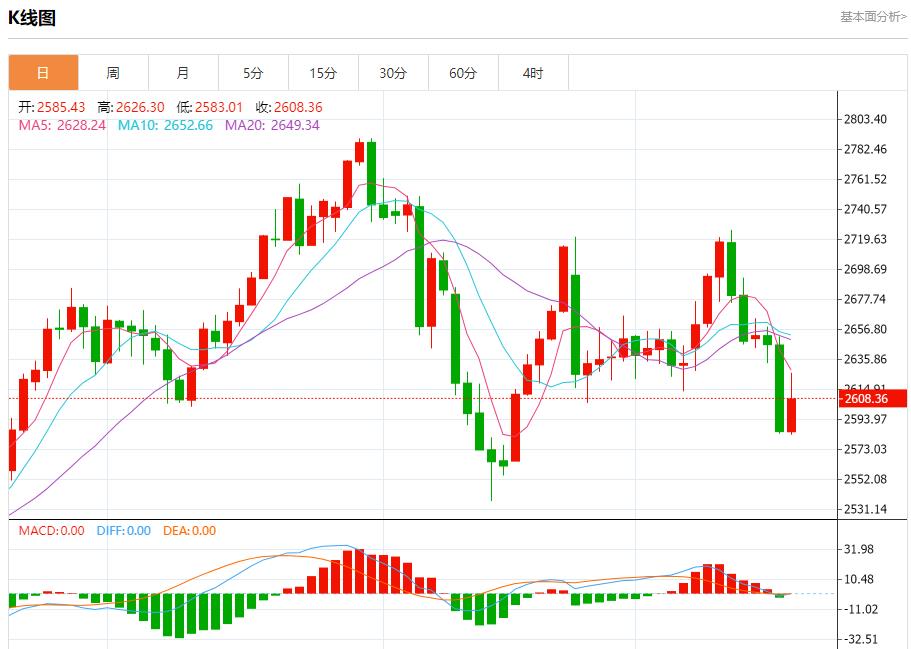Image resolution: width=911 pixels, height=649 pixels.
Task: Show the 60分 interval chart
Action: tap(463, 73)
